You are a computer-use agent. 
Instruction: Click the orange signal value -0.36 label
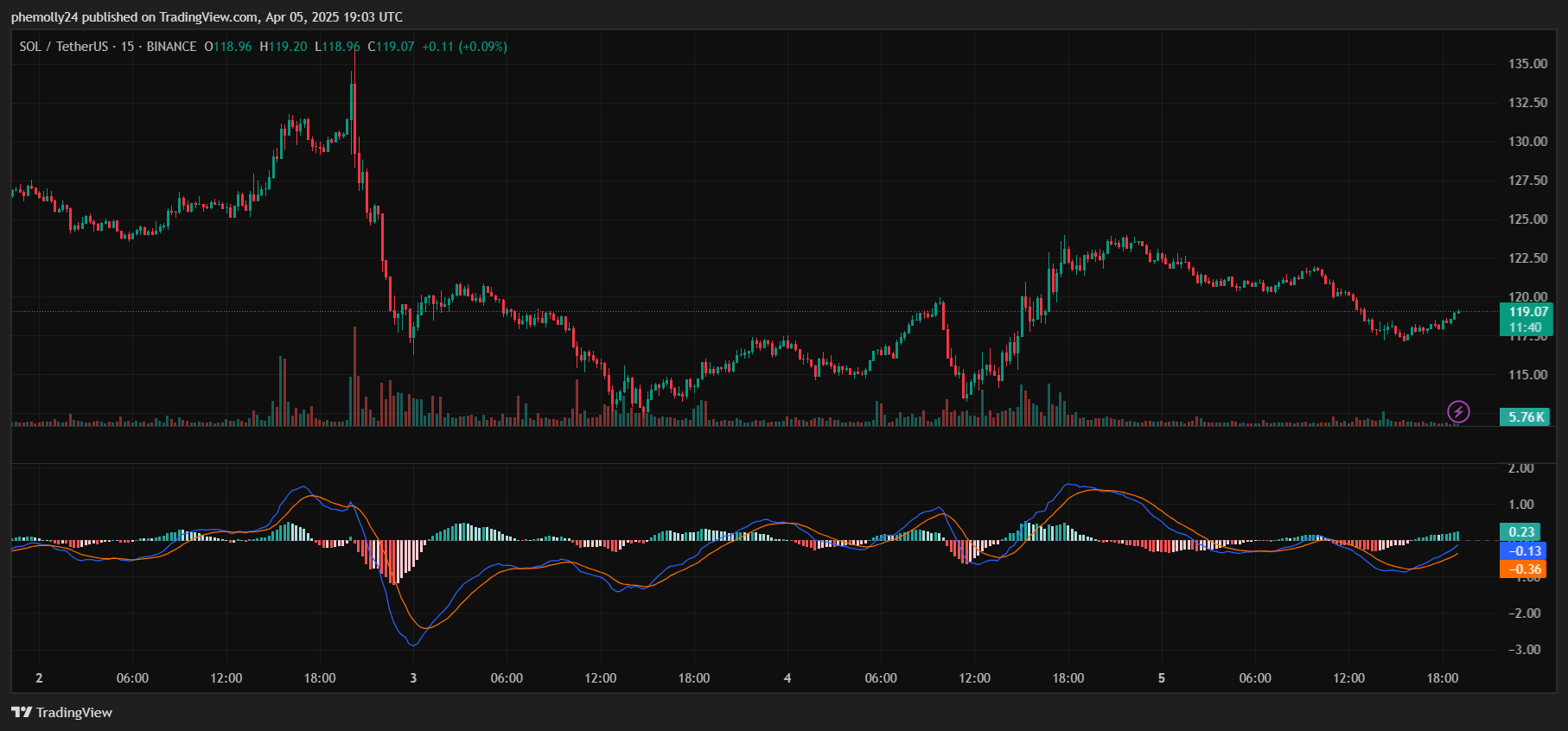pyautogui.click(x=1524, y=569)
